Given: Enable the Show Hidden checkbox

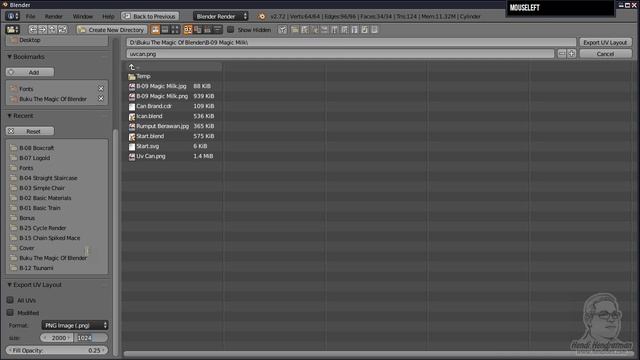Looking at the screenshot, I should click(231, 29).
